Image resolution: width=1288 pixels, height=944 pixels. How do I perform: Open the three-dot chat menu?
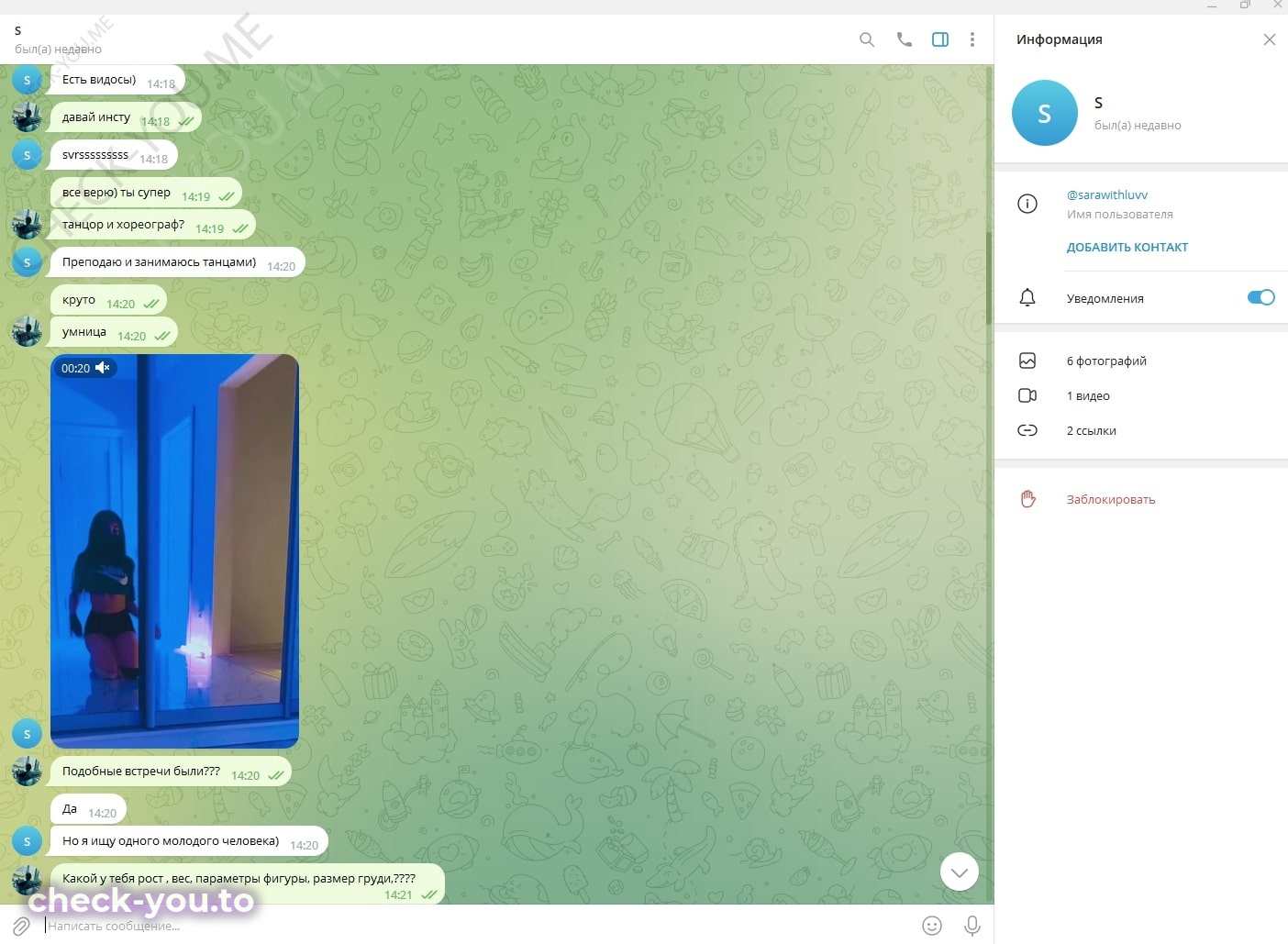click(x=972, y=39)
